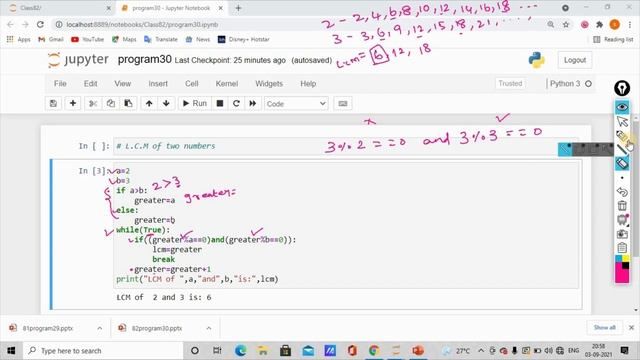Image resolution: width=640 pixels, height=360 pixels.
Task: Expand options for 81program29.pptx download
Action: (x=100, y=328)
